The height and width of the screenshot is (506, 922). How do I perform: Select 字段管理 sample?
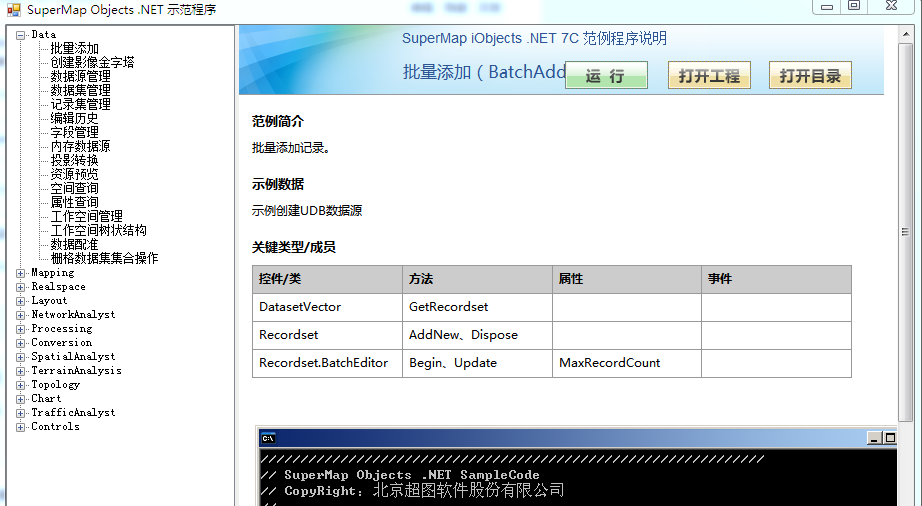75,132
